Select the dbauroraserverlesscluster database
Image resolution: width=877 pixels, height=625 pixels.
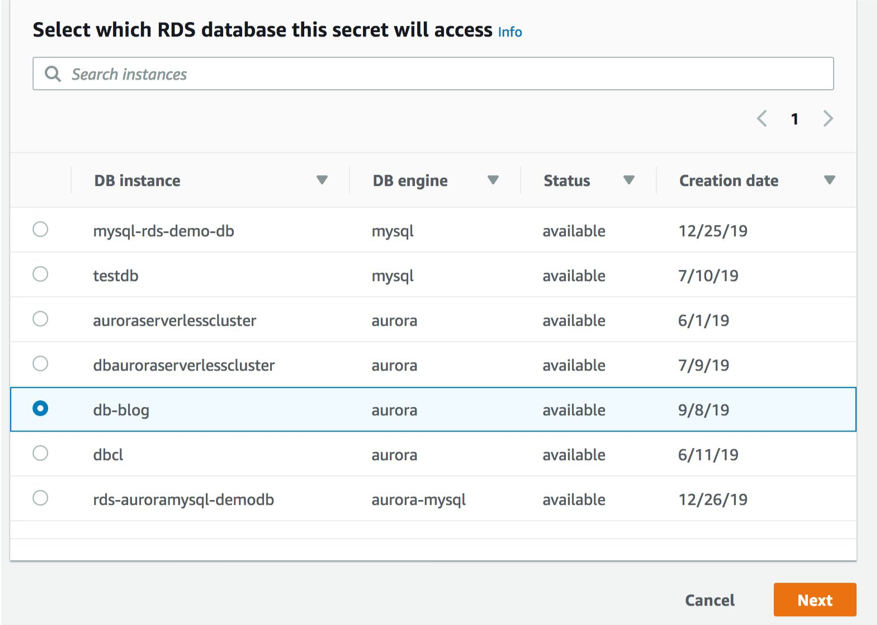coord(40,364)
